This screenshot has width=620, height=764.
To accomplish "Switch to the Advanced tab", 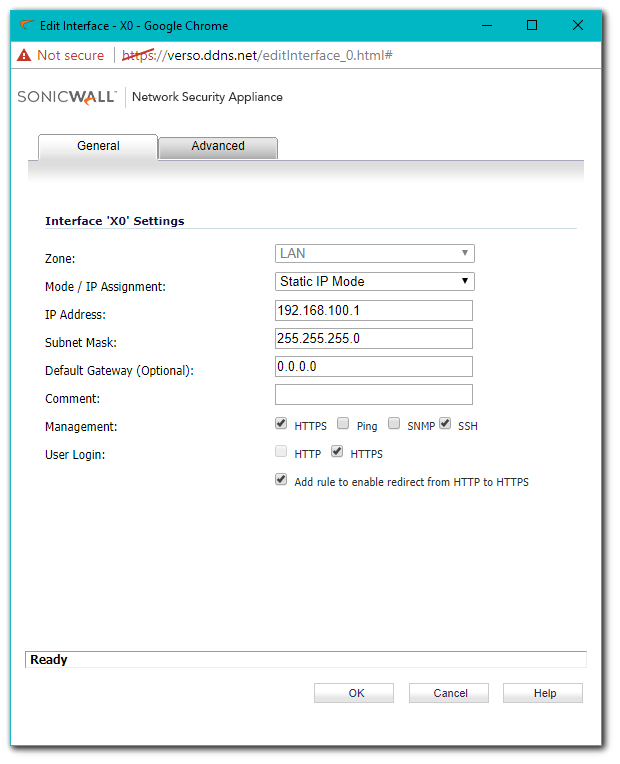I will [218, 146].
